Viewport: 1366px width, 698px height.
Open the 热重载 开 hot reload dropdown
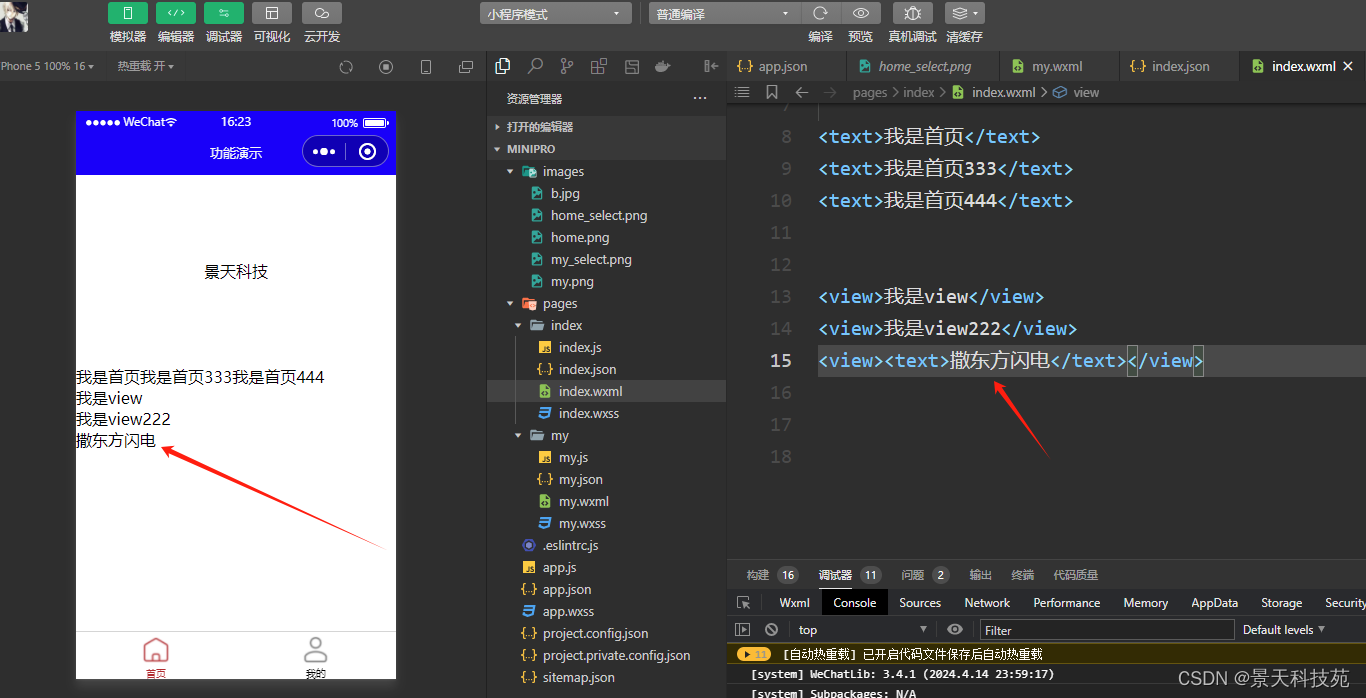coord(146,66)
